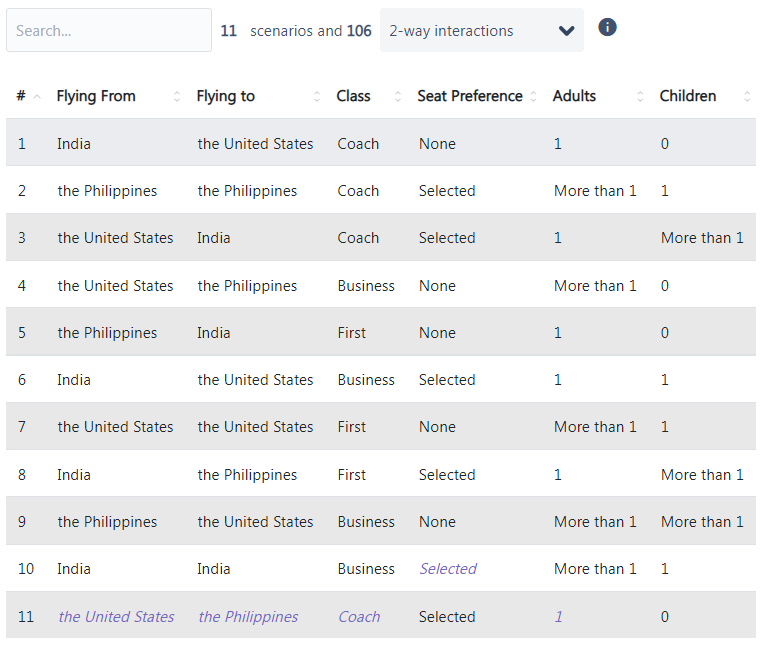
Task: Click highlighted the United States in row 11
Action: (116, 616)
